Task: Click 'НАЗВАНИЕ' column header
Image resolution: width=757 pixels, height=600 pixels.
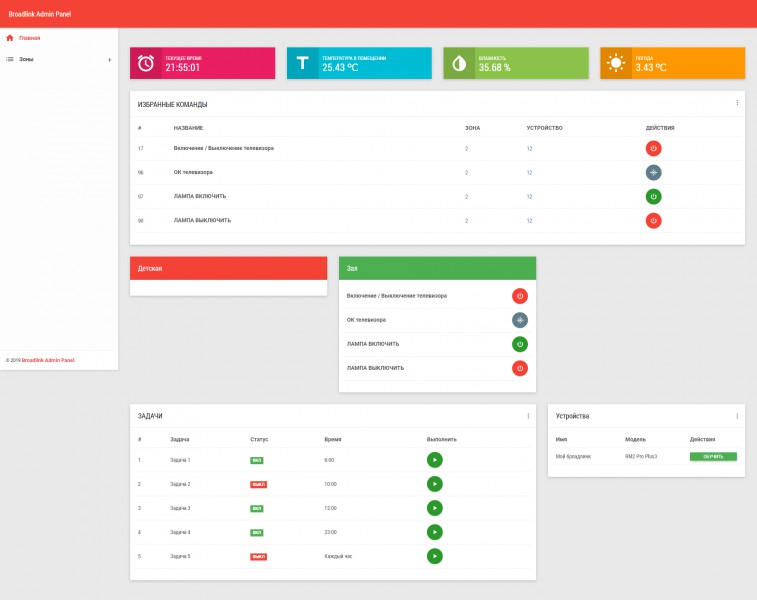Action: point(188,128)
